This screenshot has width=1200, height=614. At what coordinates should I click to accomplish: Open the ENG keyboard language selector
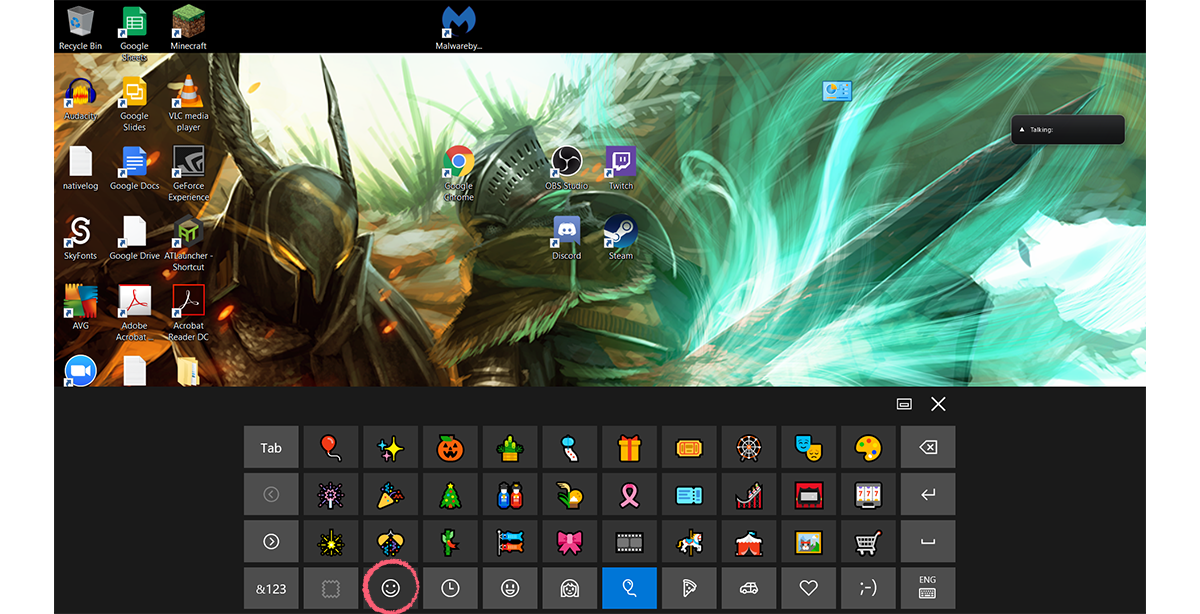tap(928, 588)
